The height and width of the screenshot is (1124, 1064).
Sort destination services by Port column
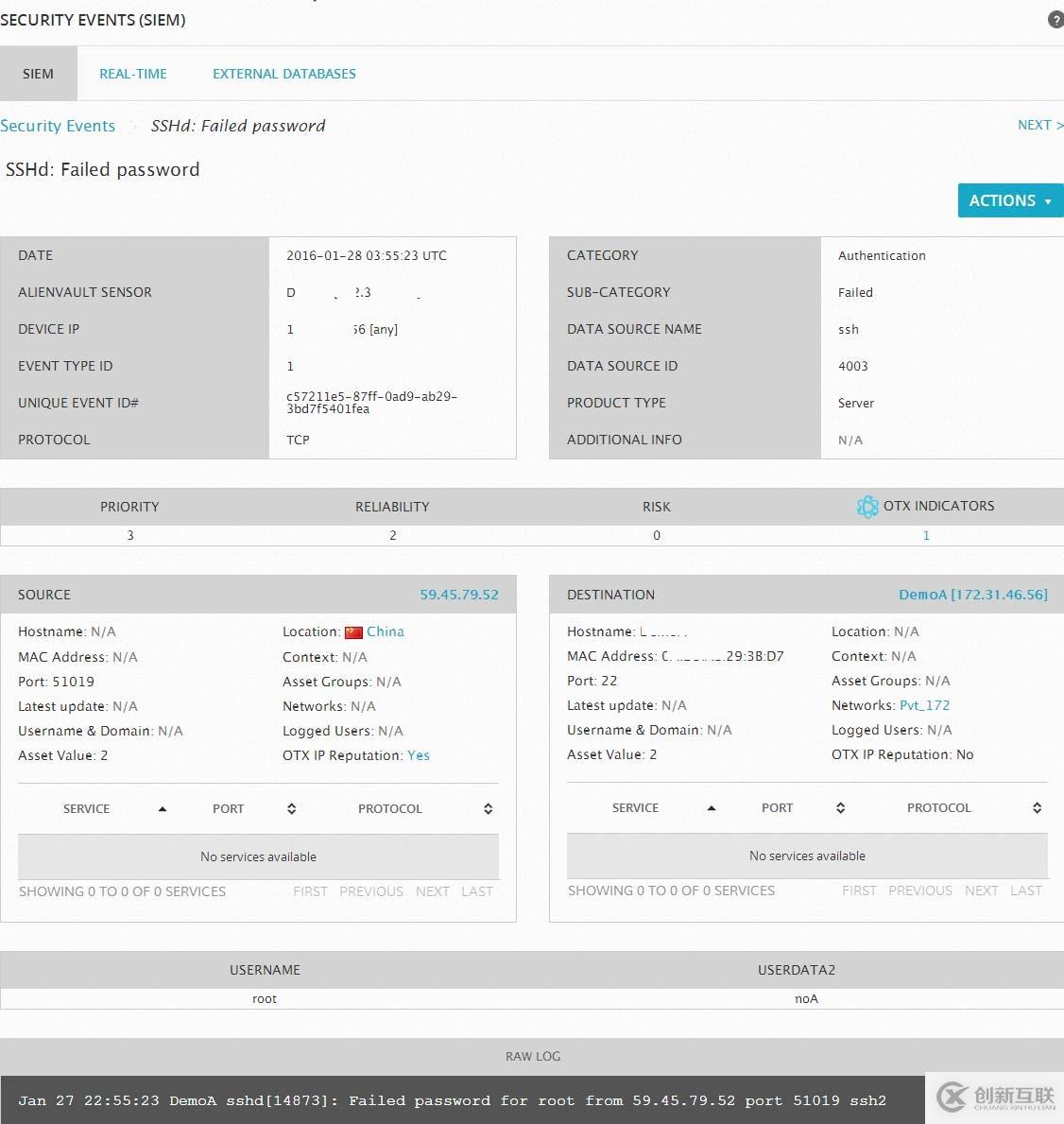[x=840, y=808]
